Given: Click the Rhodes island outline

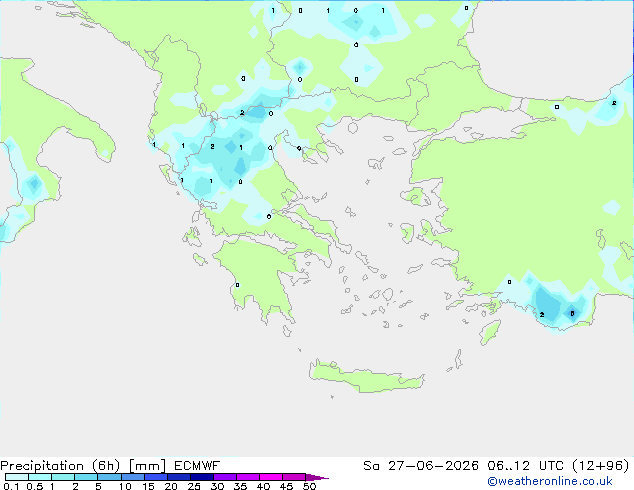Looking at the screenshot, I should click(490, 332).
